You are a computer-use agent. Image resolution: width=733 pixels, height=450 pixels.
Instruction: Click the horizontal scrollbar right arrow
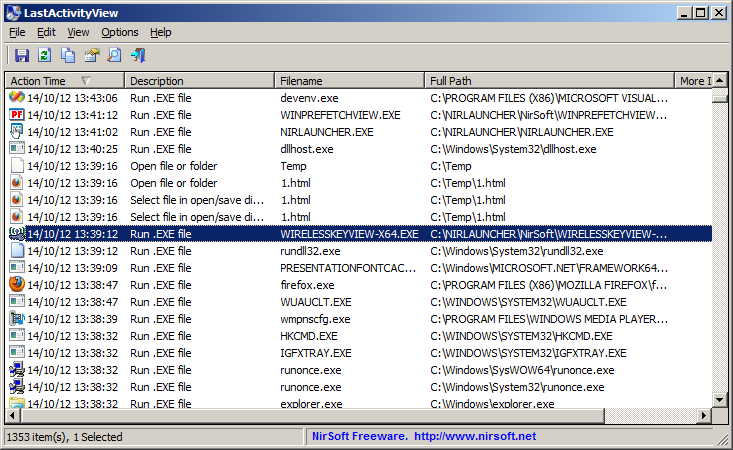[x=703, y=416]
